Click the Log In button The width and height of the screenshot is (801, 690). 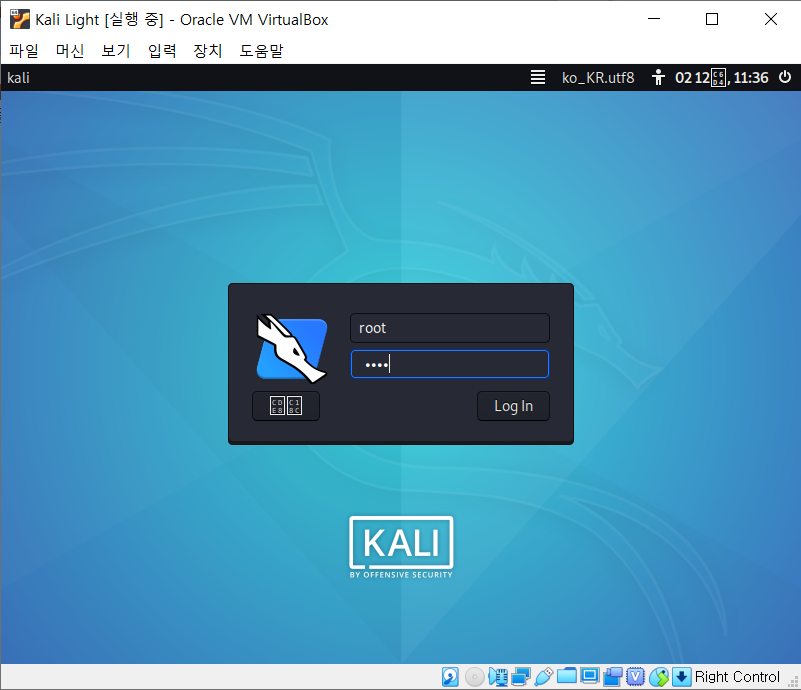click(x=513, y=406)
